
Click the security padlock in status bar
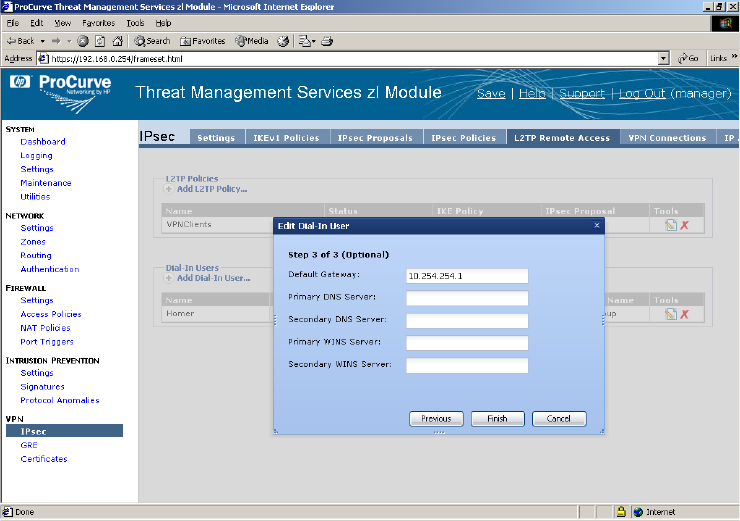(621, 512)
